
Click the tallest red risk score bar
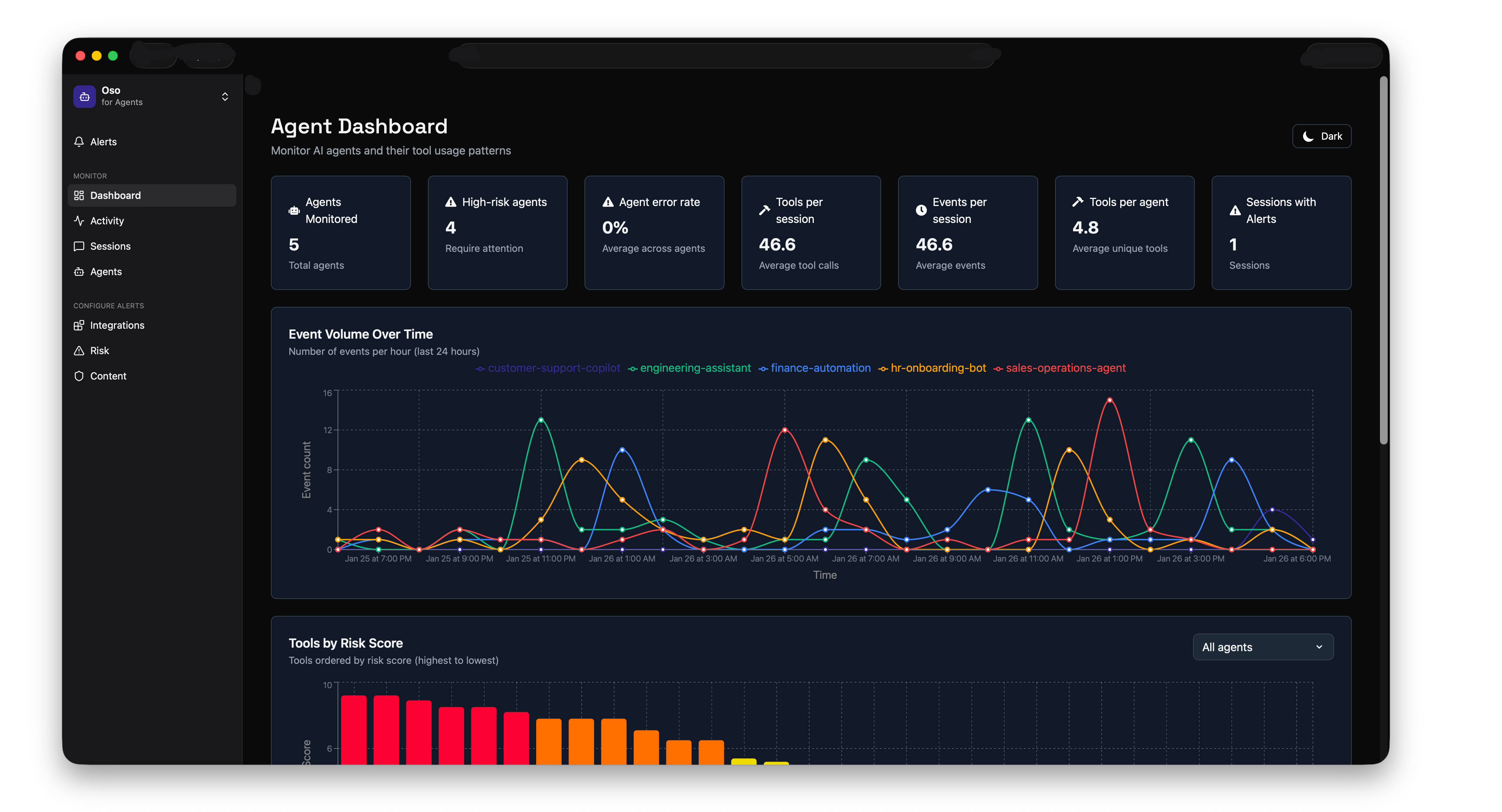pyautogui.click(x=353, y=729)
